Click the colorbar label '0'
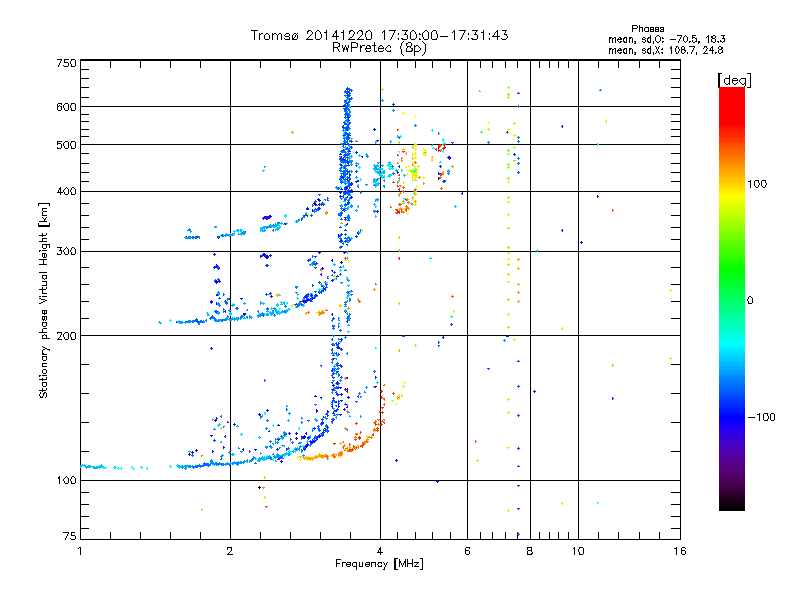 coord(750,301)
